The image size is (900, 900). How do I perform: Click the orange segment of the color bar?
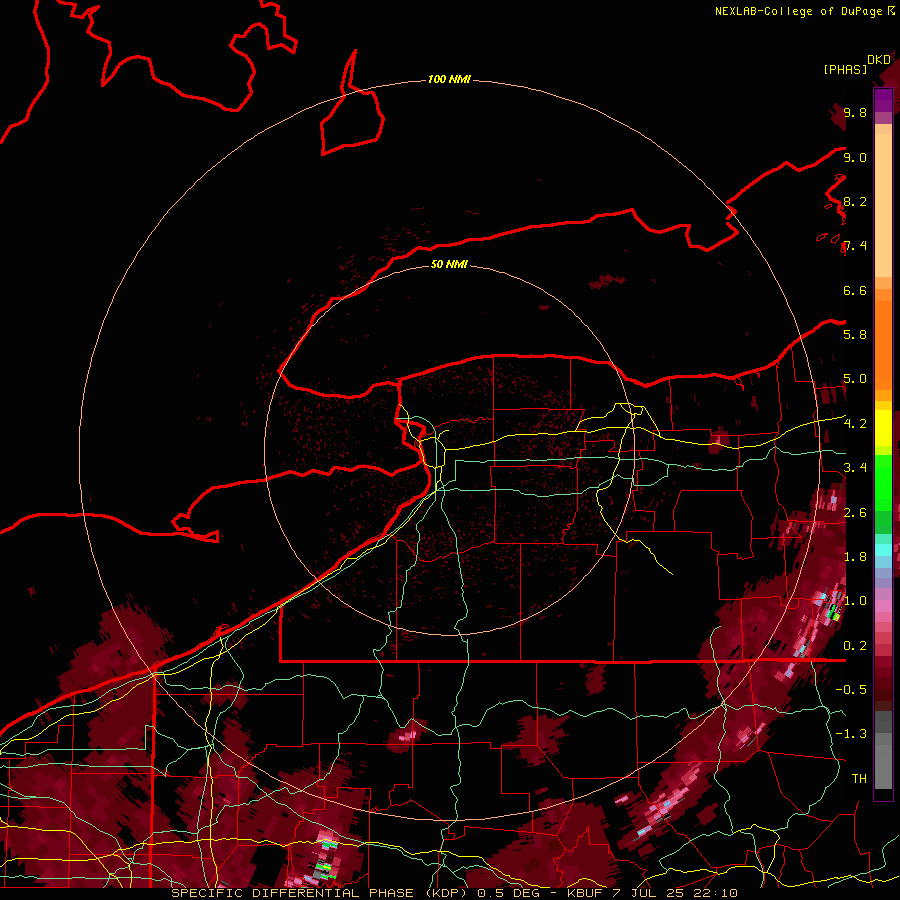[883, 344]
